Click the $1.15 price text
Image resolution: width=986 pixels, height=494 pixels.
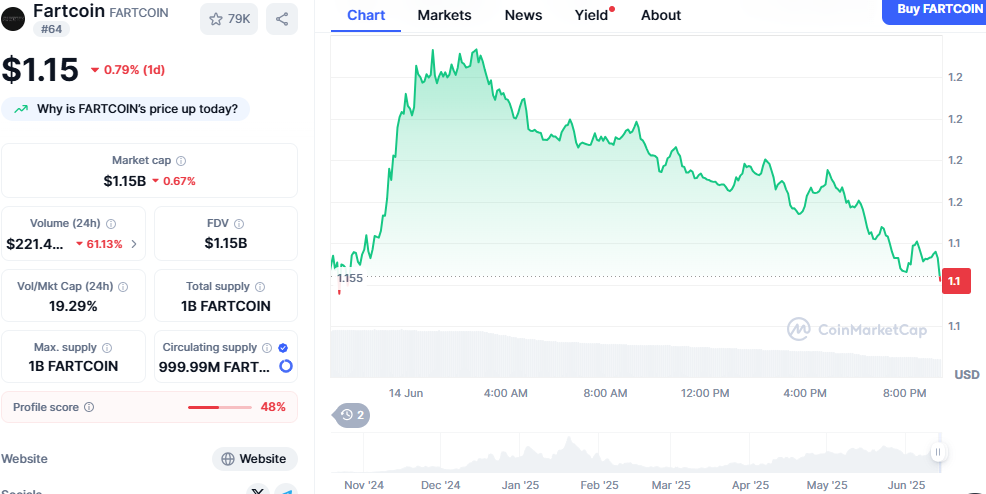[40, 69]
